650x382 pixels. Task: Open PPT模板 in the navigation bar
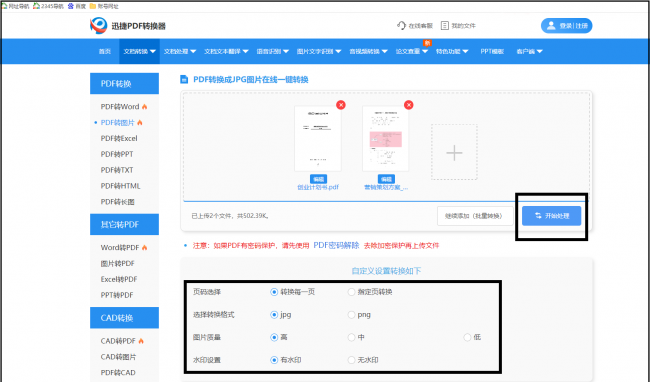click(492, 51)
